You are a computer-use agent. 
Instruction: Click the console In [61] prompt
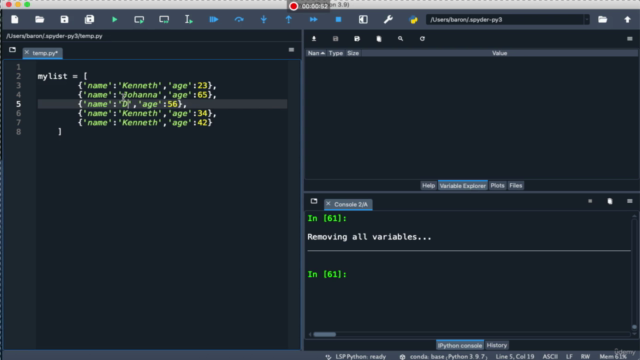click(327, 274)
